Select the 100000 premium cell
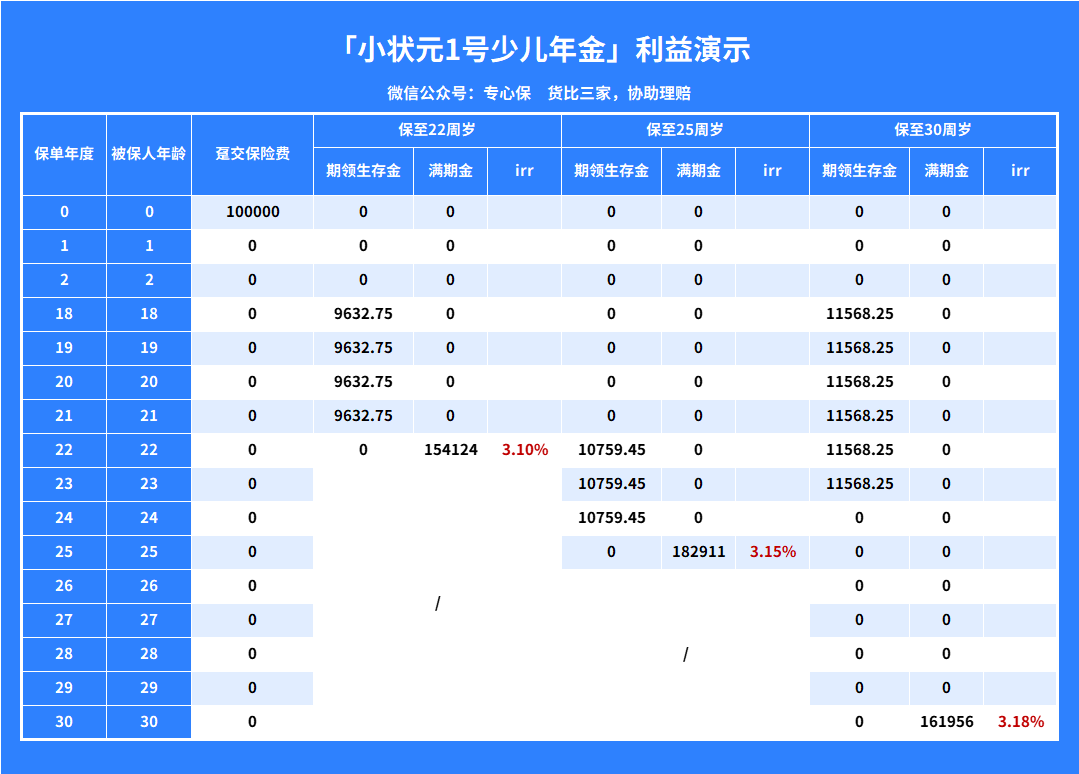This screenshot has width=1079, height=774. (252, 212)
